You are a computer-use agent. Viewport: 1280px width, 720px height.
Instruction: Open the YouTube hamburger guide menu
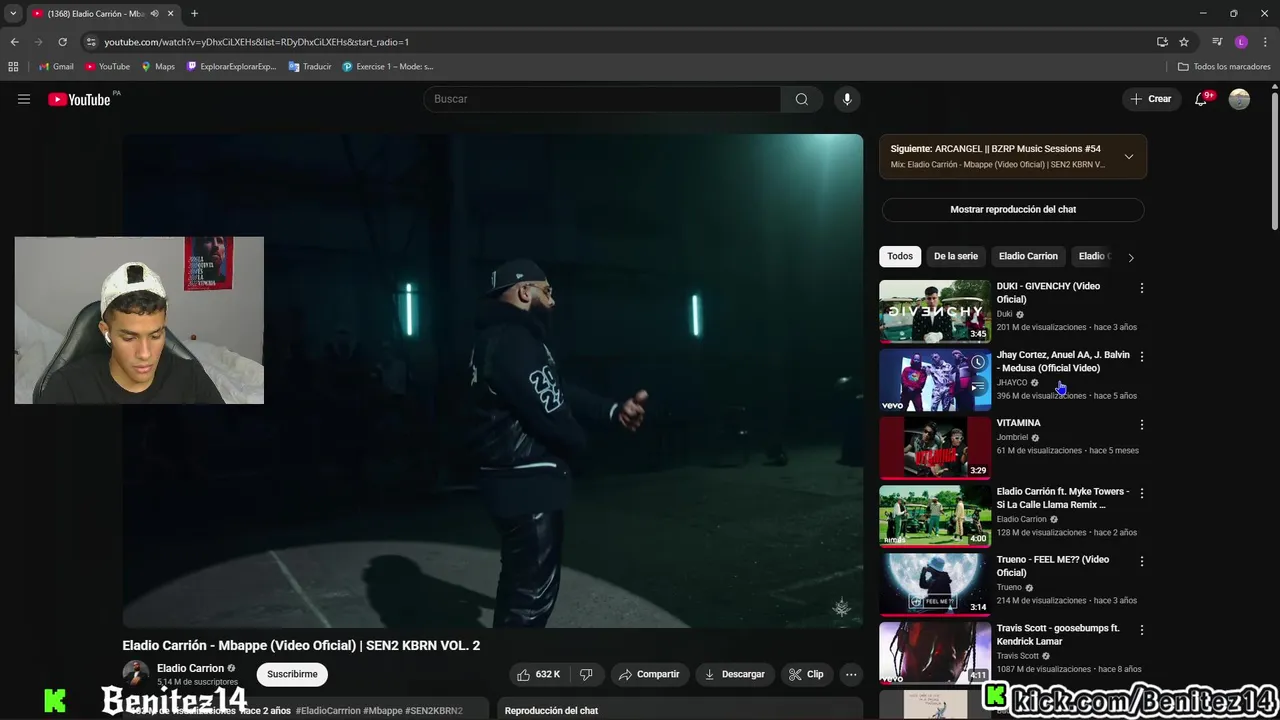point(24,99)
